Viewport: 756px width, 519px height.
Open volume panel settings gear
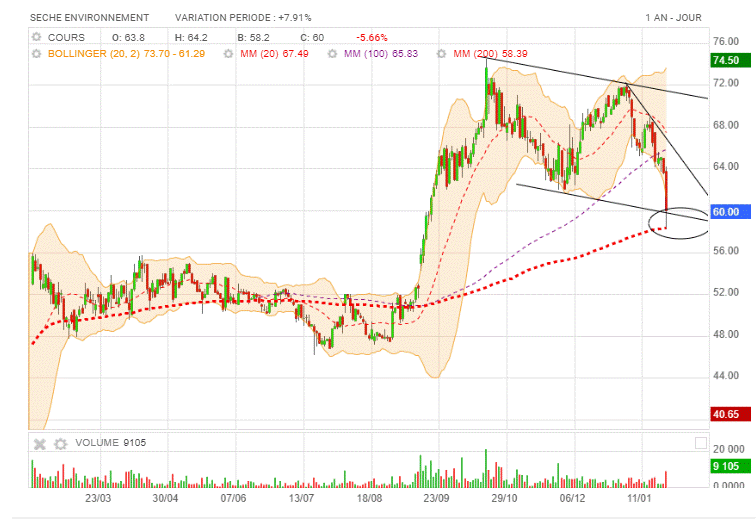point(60,444)
